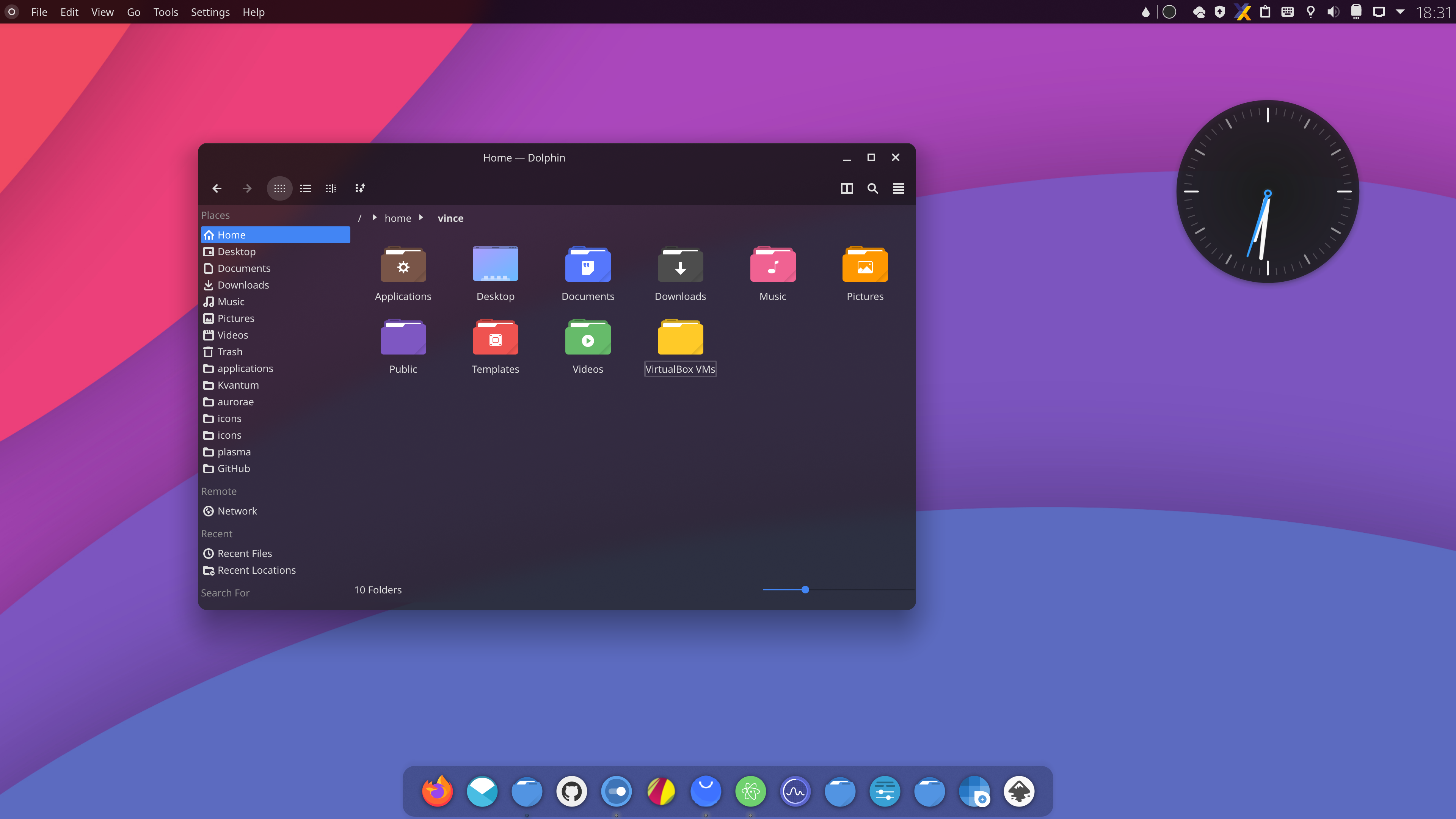
Task: Select the Templates folder icon
Action: click(495, 337)
